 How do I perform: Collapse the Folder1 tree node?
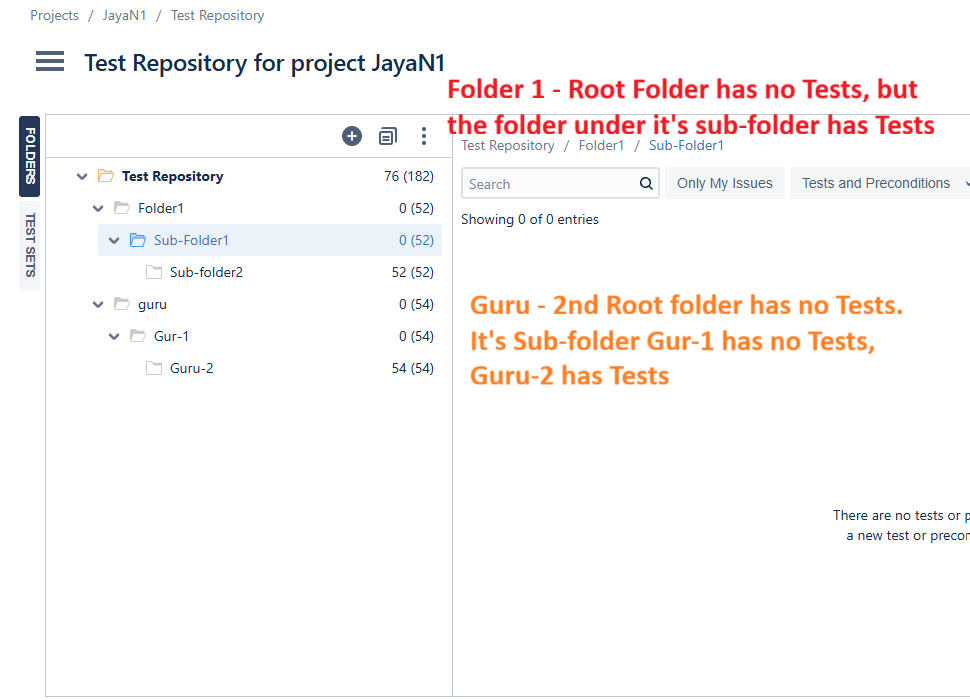click(x=98, y=209)
